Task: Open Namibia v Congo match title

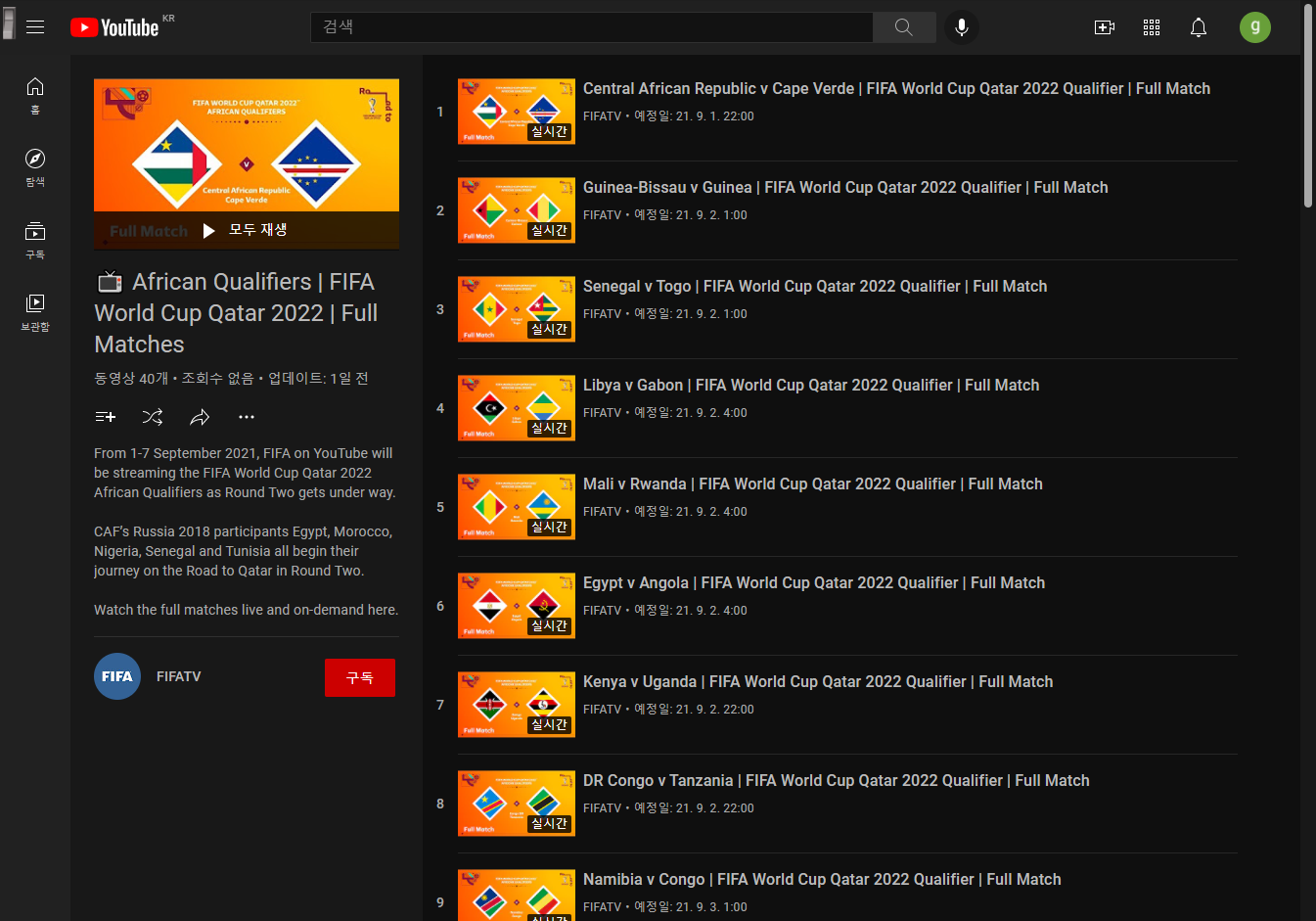Action: (x=822, y=879)
